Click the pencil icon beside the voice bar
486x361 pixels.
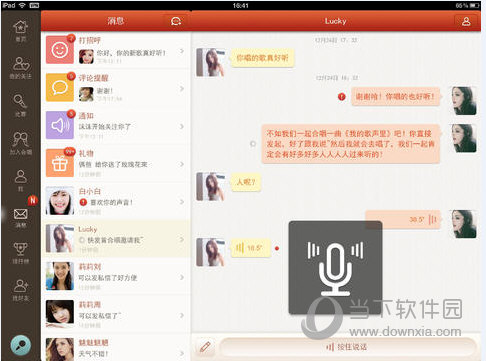click(205, 347)
